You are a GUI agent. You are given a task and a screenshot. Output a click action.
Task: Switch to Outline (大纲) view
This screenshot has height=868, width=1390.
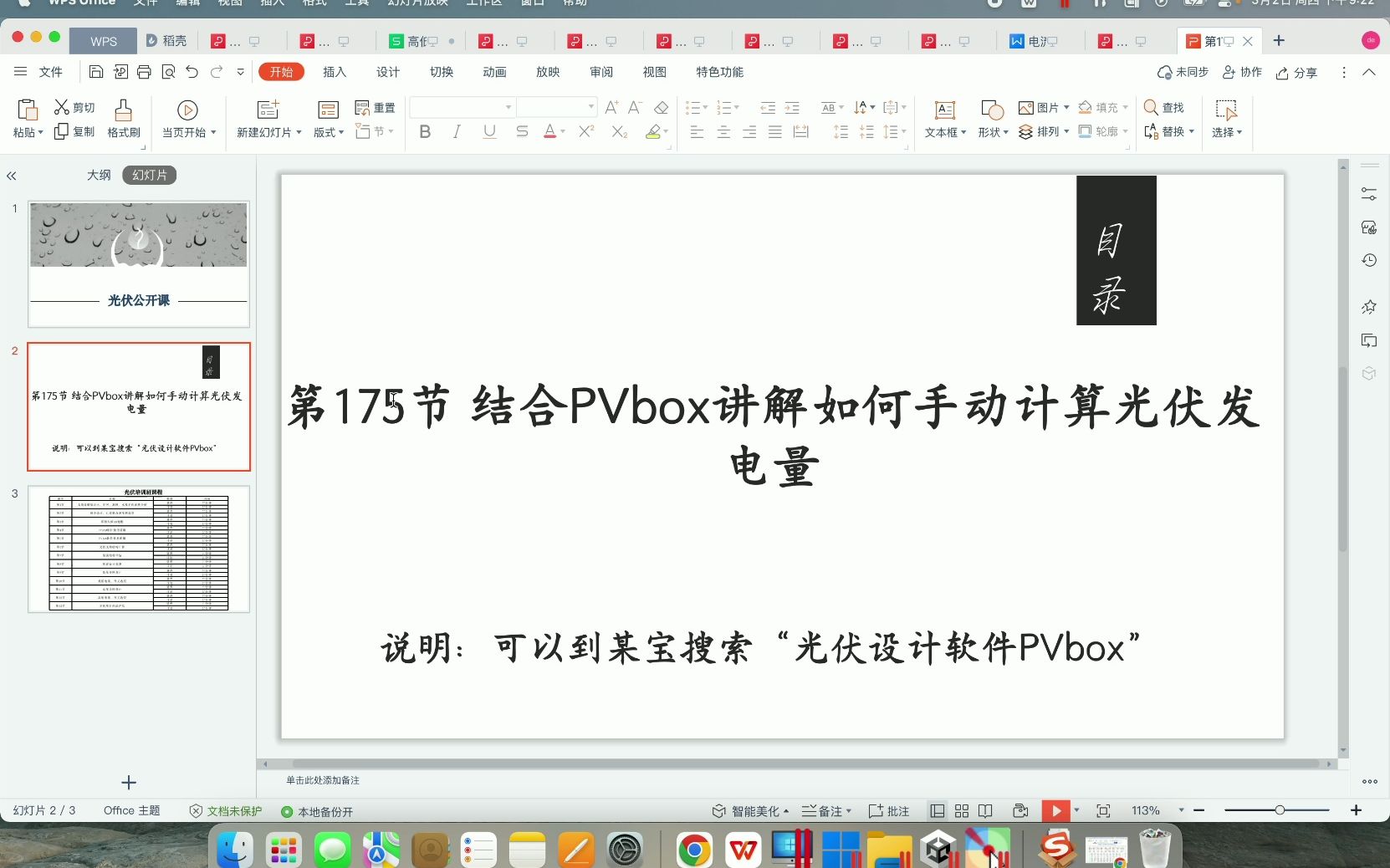(99, 175)
